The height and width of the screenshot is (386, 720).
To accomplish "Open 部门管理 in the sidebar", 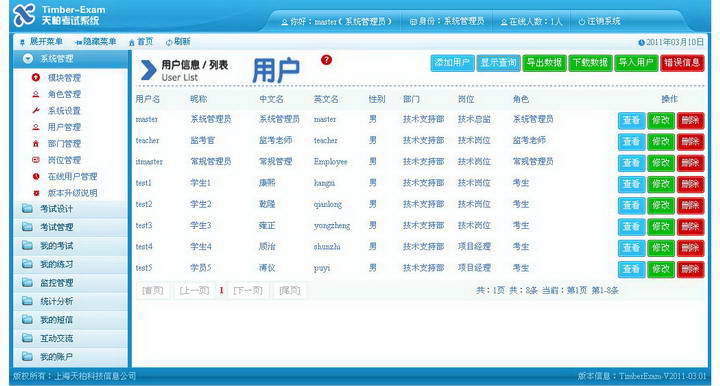I will (x=64, y=144).
